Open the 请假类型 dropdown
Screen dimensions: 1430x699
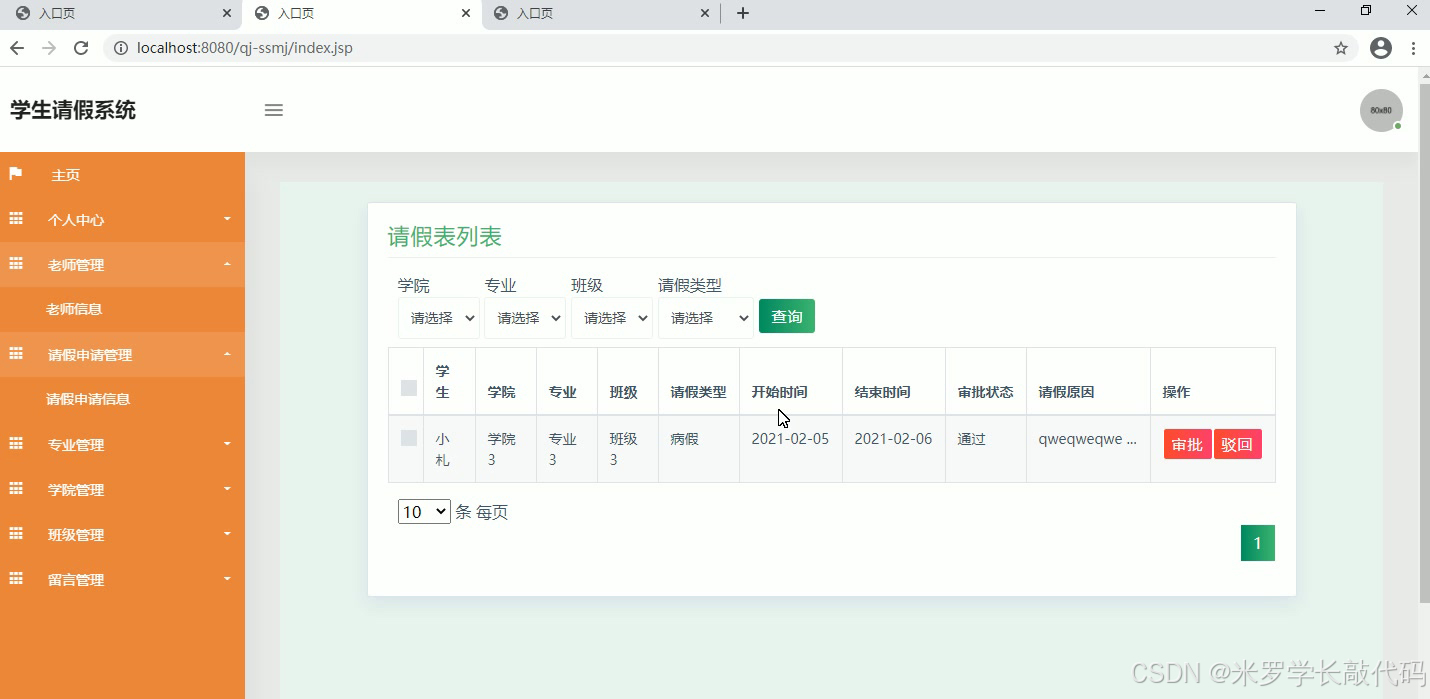705,317
